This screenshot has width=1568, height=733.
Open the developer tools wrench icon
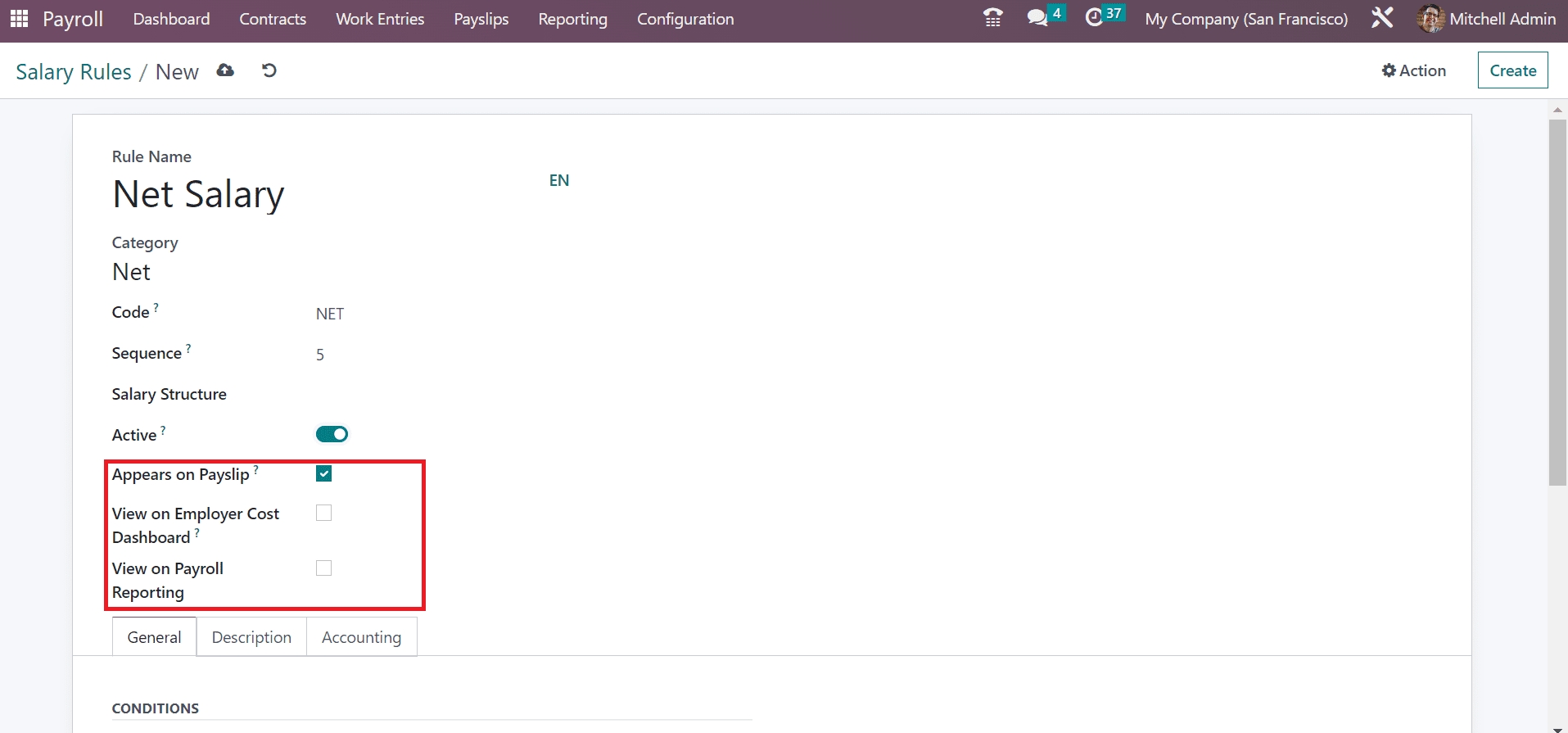[x=1382, y=18]
